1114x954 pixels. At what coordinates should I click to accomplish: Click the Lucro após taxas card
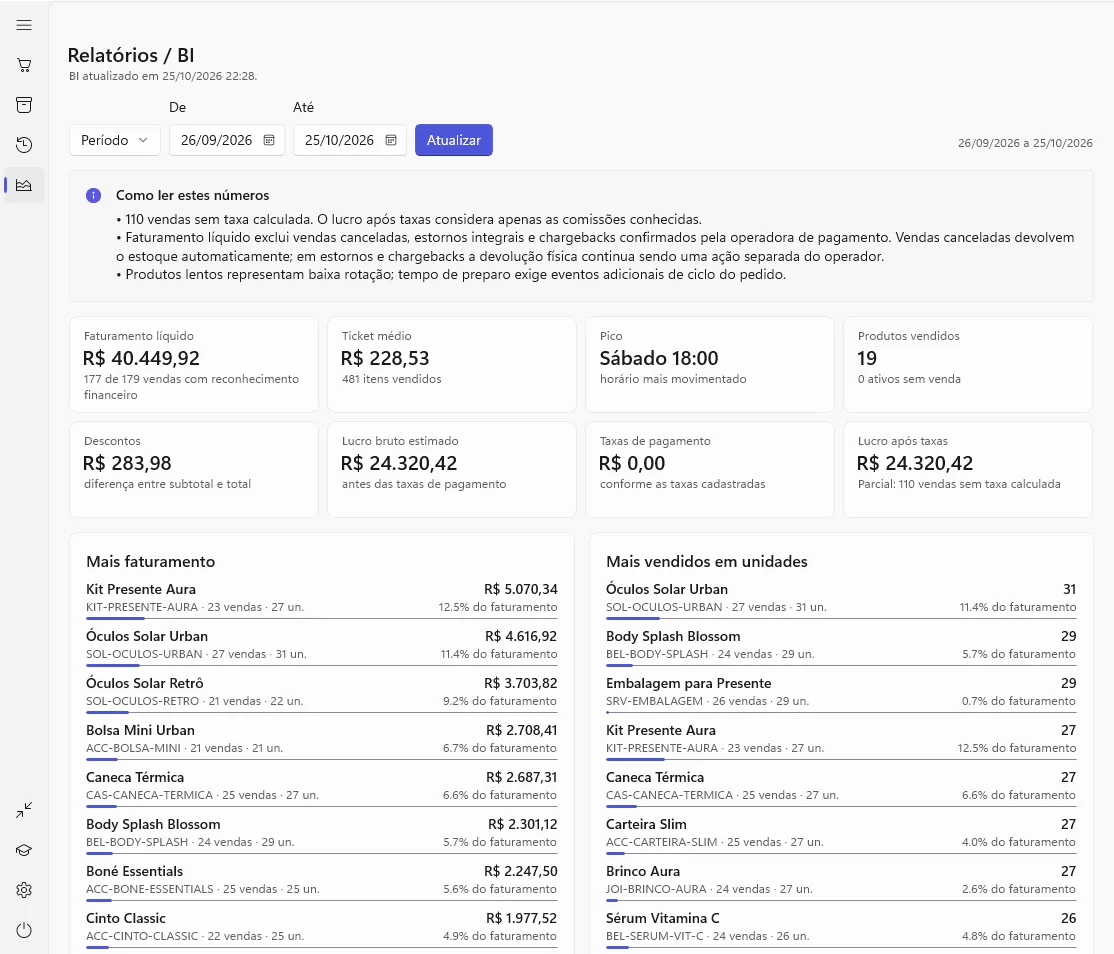(x=968, y=470)
